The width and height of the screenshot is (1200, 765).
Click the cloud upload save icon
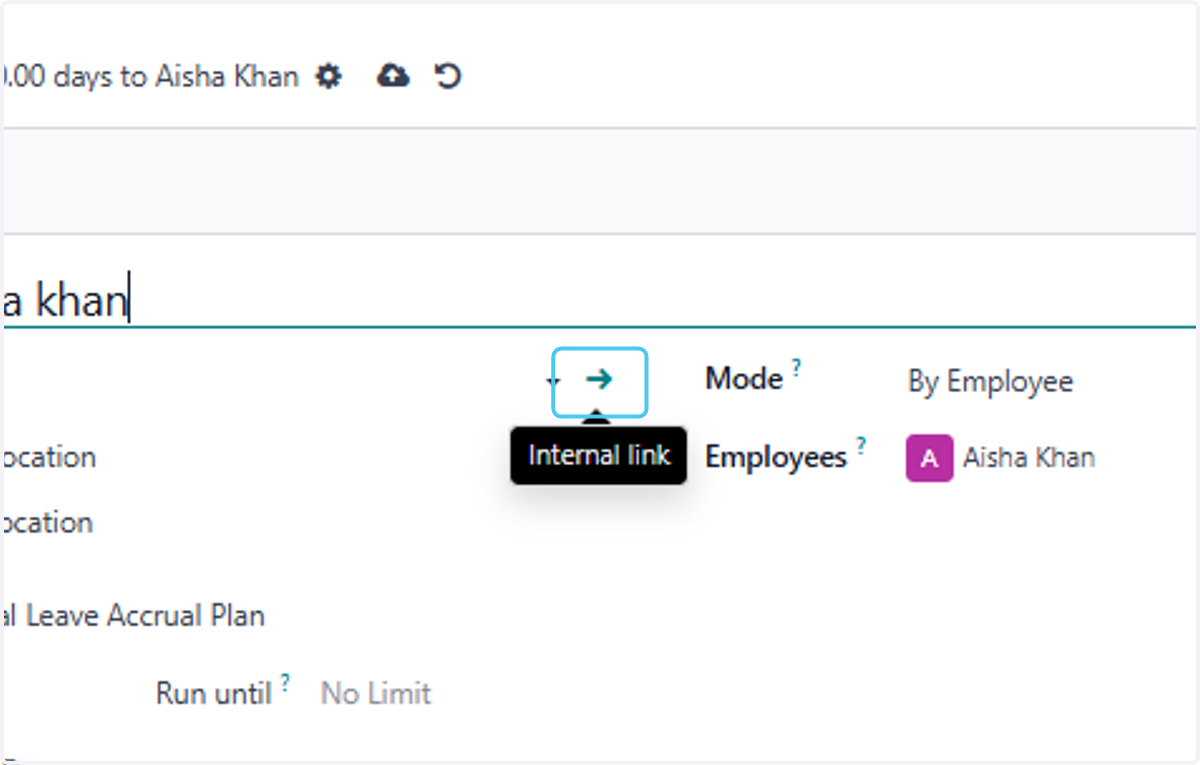tap(393, 76)
